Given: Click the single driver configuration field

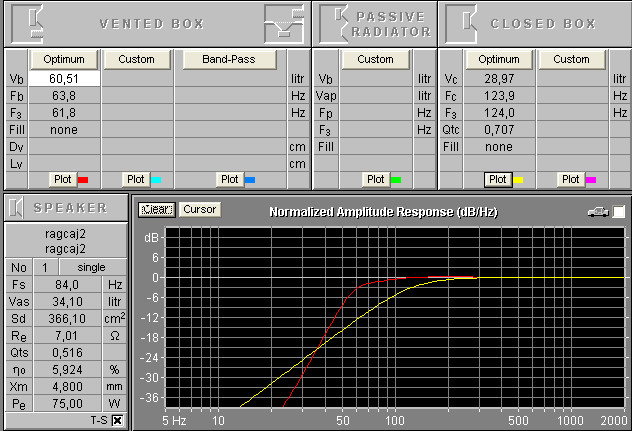Looking at the screenshot, I should click(x=92, y=267).
